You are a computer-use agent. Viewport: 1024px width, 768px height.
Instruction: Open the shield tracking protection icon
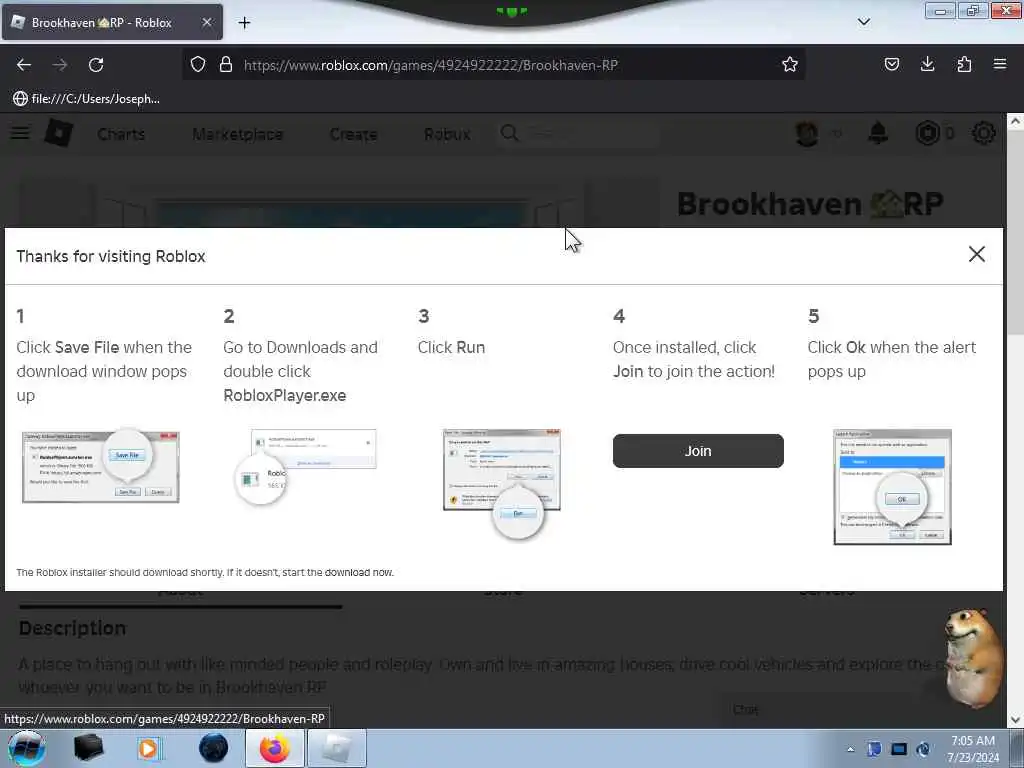198,65
